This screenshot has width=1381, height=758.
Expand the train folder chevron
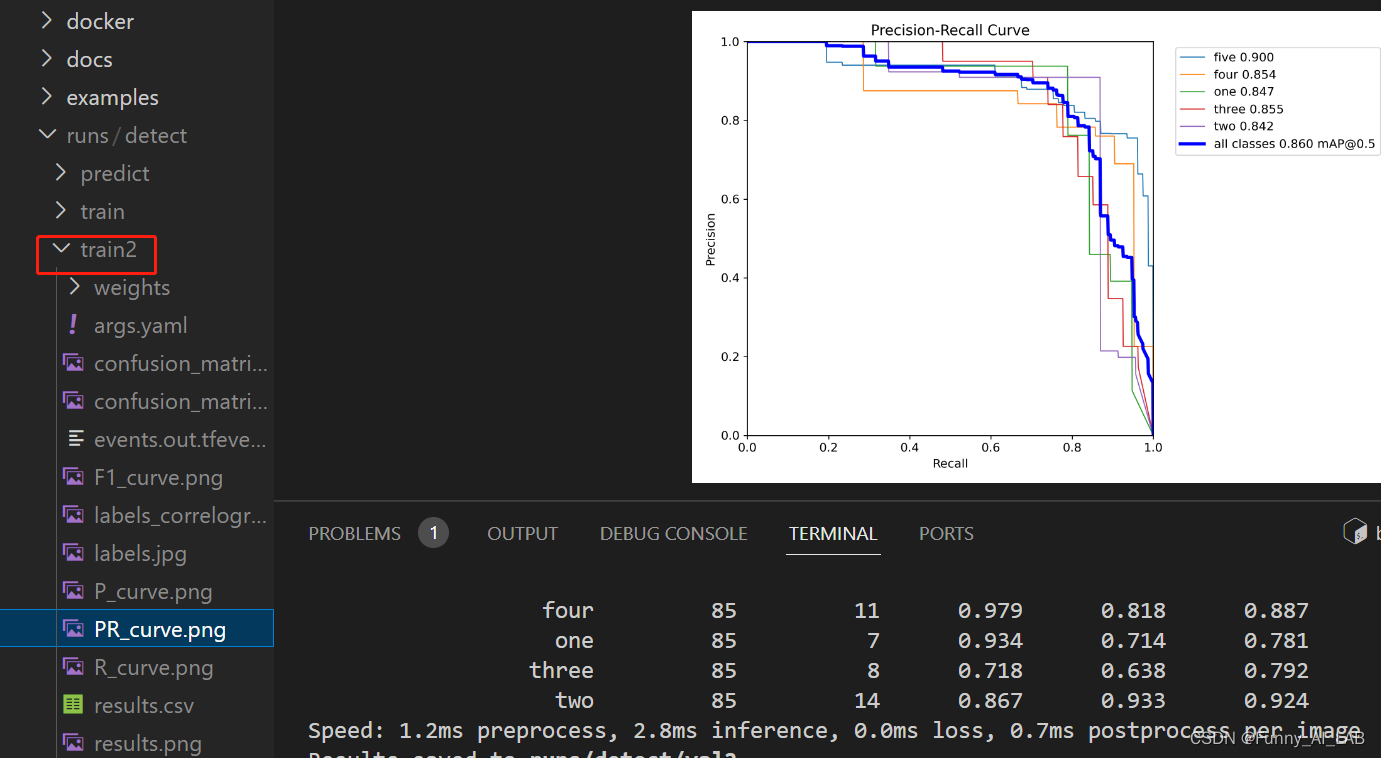click(60, 211)
